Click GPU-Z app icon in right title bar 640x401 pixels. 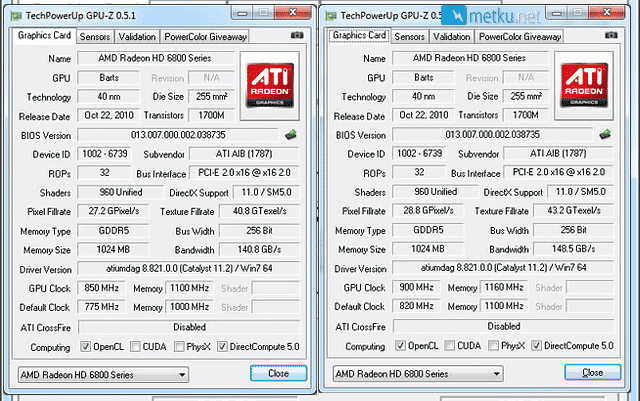tap(331, 16)
